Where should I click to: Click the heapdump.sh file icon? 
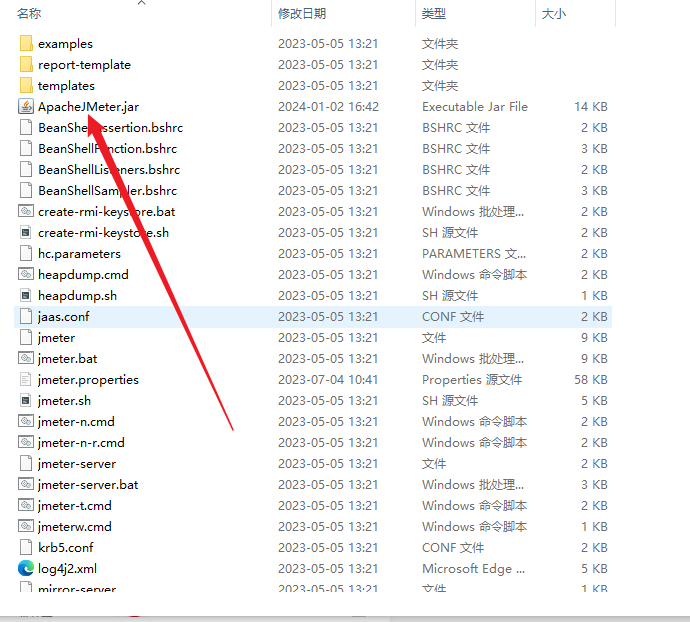pos(26,295)
